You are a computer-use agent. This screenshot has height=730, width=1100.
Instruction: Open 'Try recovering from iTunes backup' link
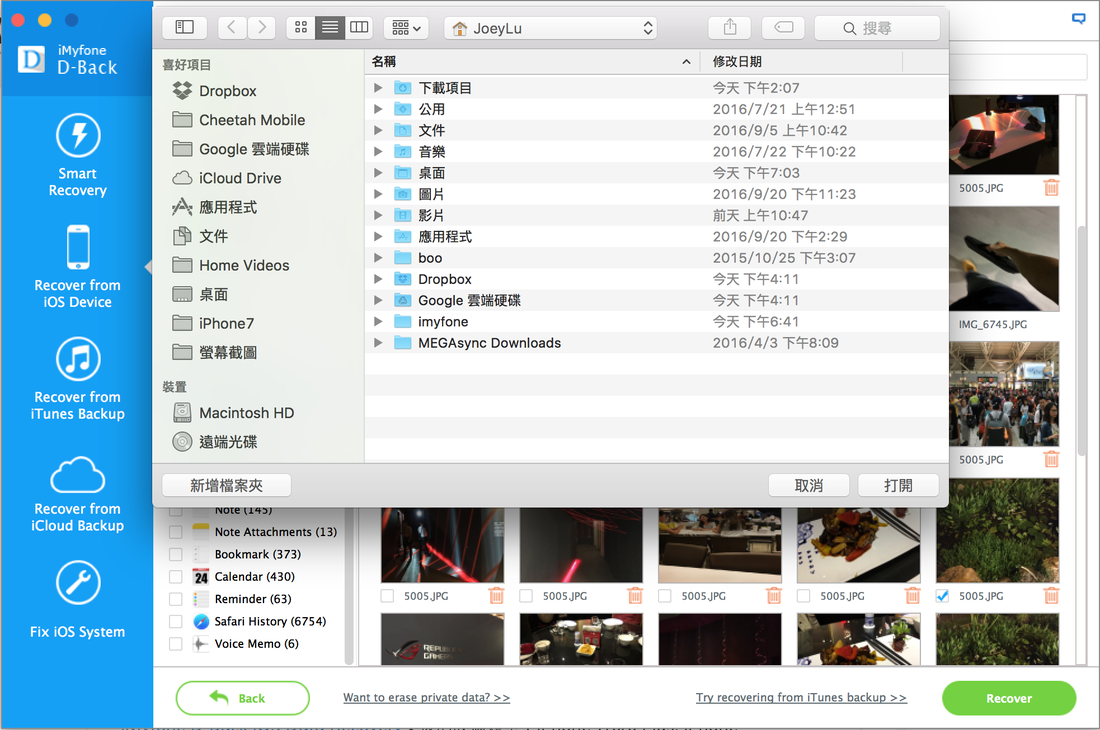tap(801, 698)
